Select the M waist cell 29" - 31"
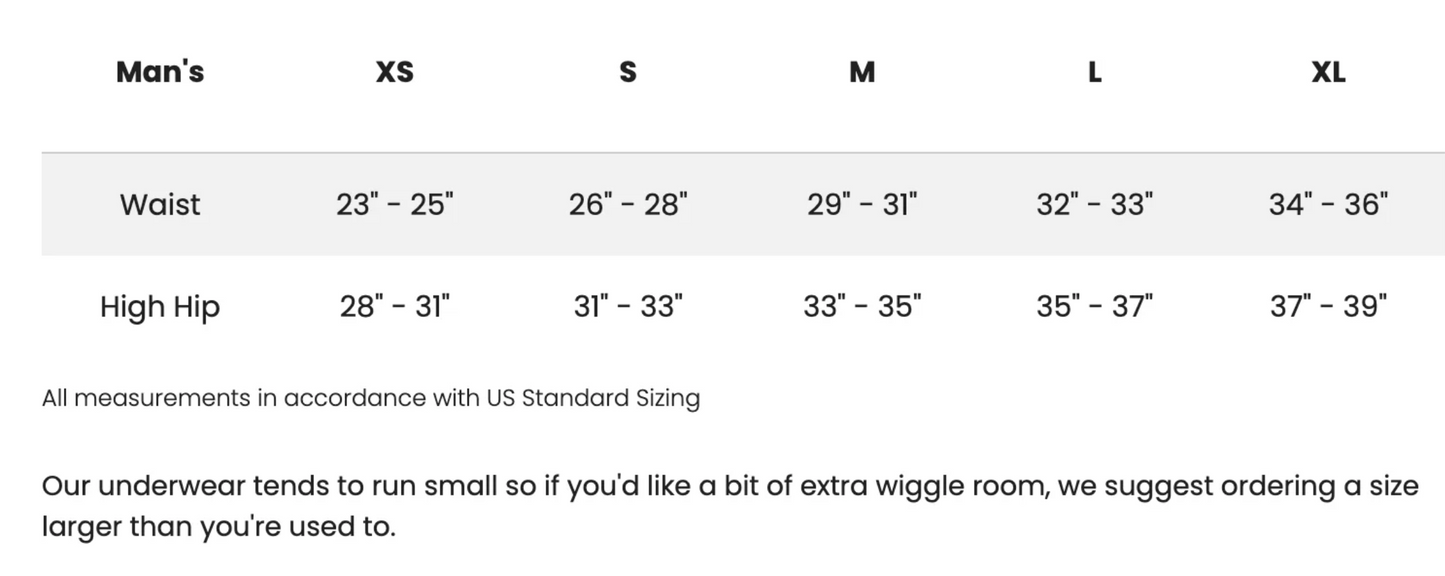1445x576 pixels. [x=862, y=204]
